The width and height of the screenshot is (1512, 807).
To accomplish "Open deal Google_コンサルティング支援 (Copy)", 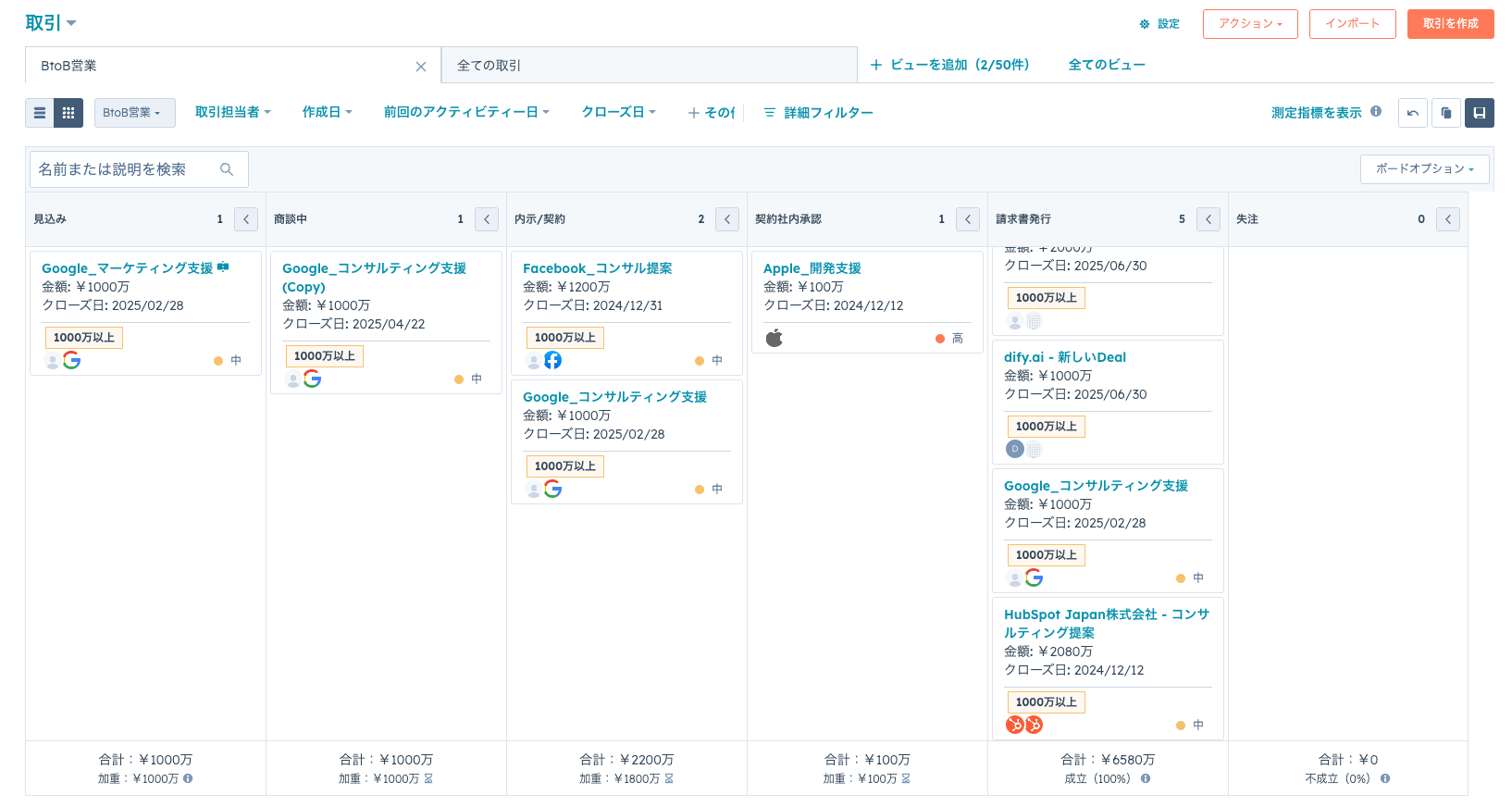I will point(374,278).
